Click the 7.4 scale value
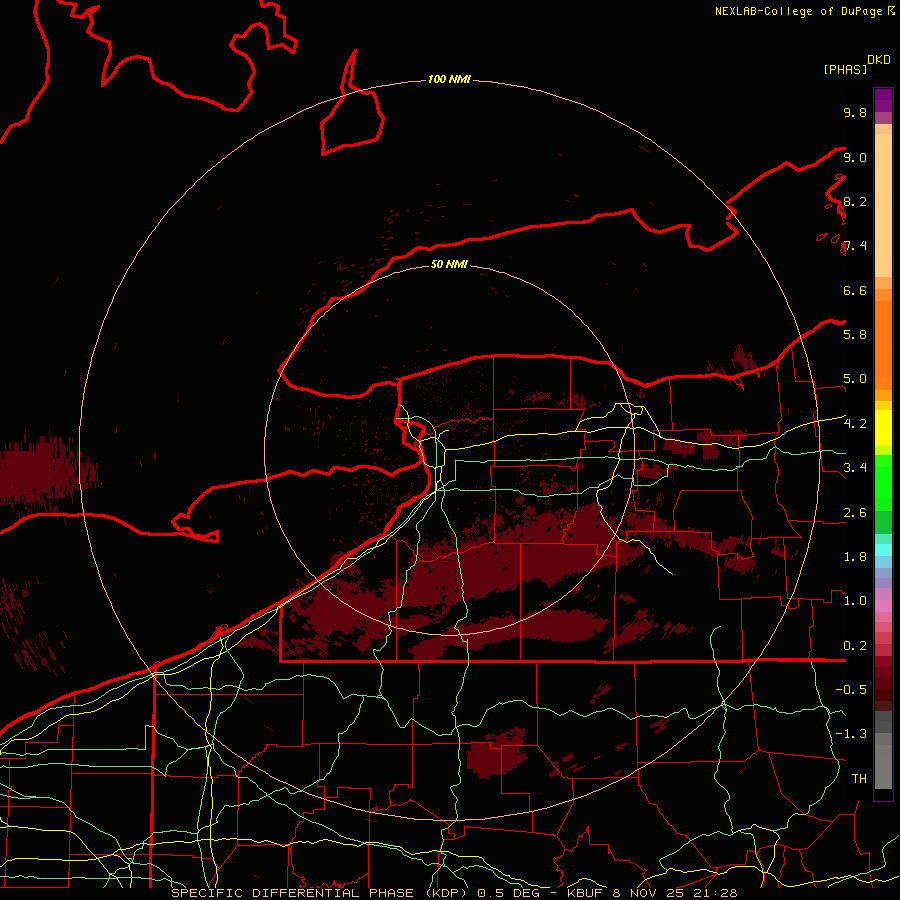The width and height of the screenshot is (900, 900). (855, 246)
